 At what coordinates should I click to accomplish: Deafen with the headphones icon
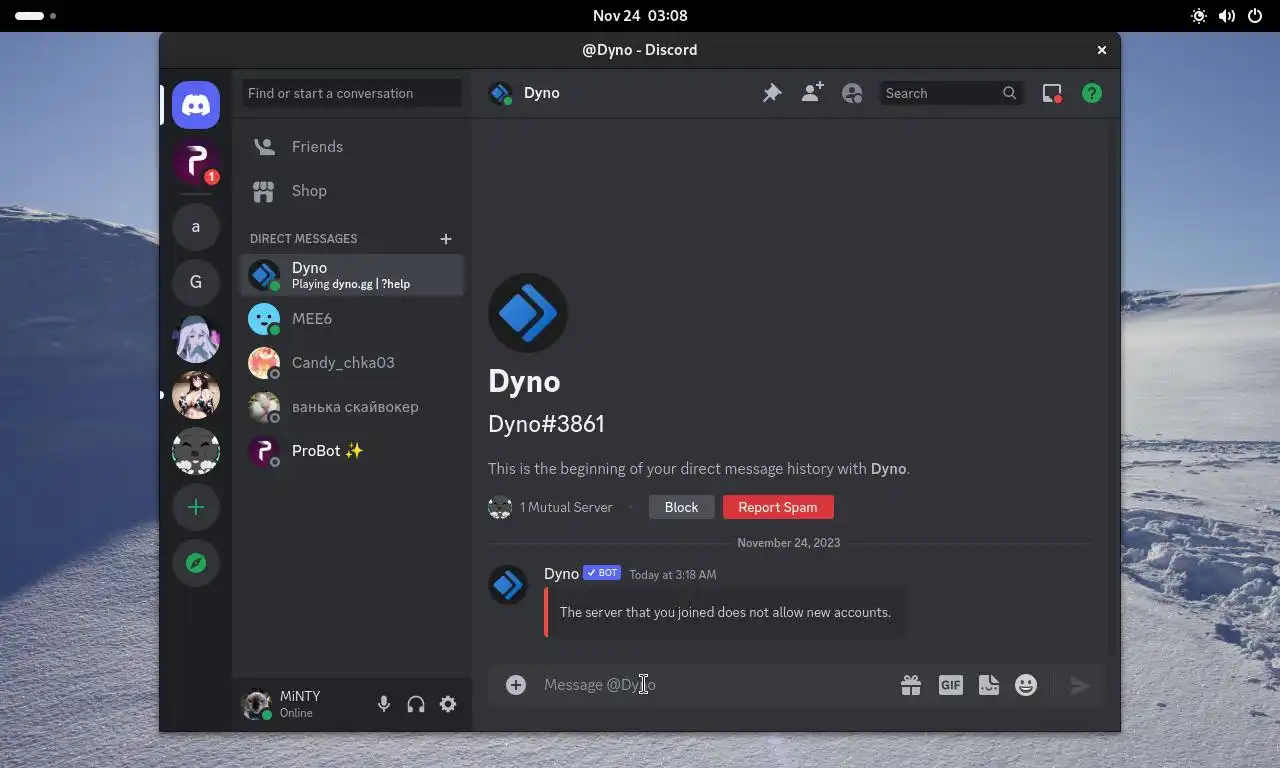coord(416,704)
